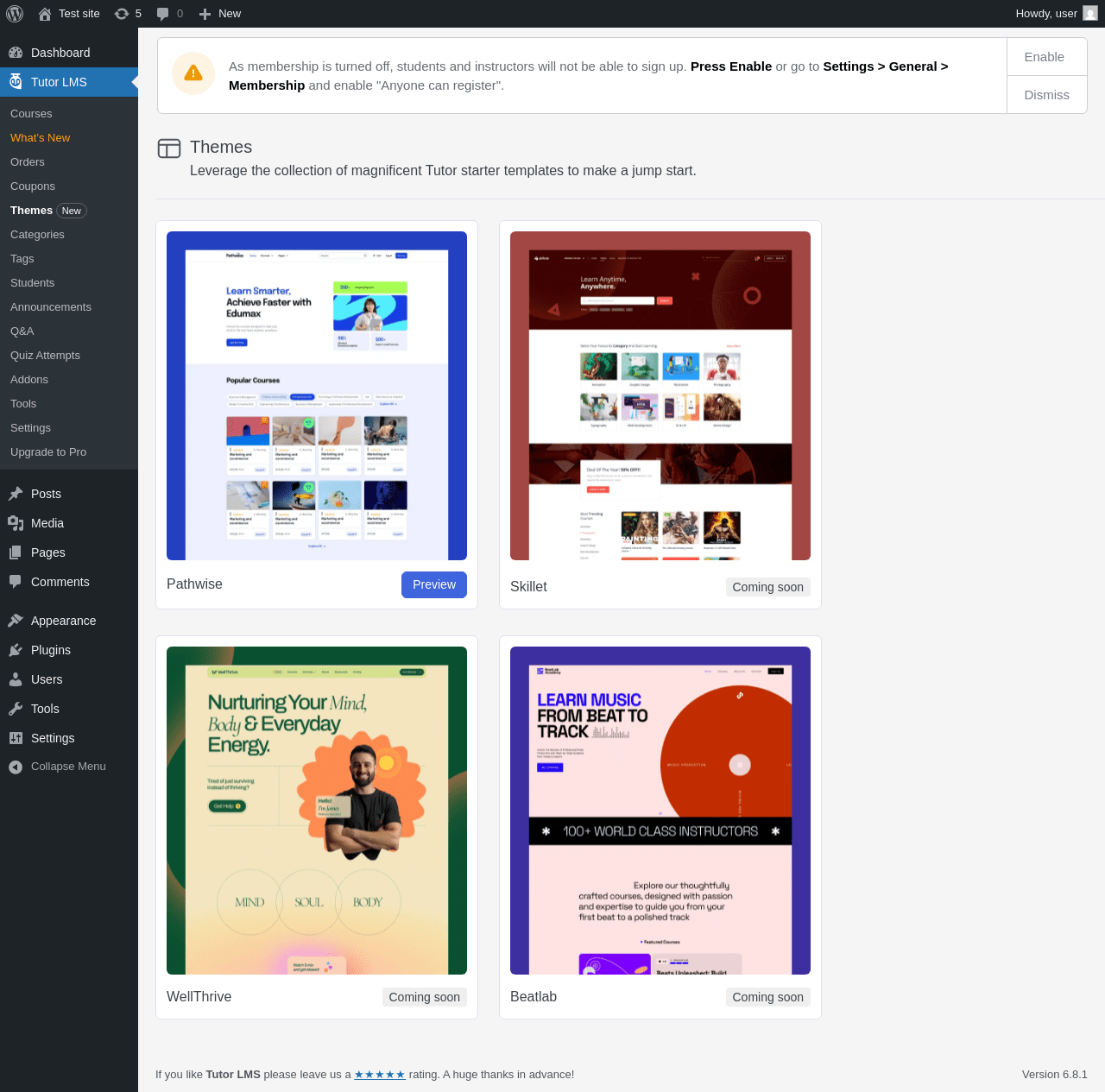Open the Test site home icon

45,14
